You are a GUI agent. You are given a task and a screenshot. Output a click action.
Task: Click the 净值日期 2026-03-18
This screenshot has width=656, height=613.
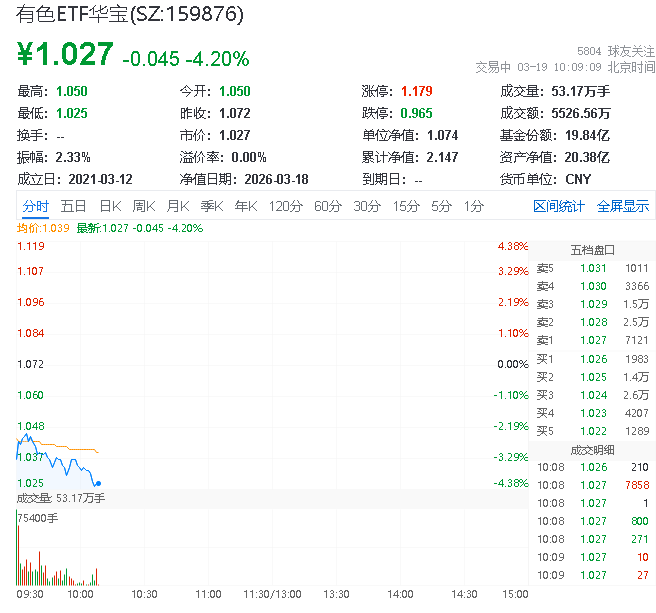[x=276, y=179]
